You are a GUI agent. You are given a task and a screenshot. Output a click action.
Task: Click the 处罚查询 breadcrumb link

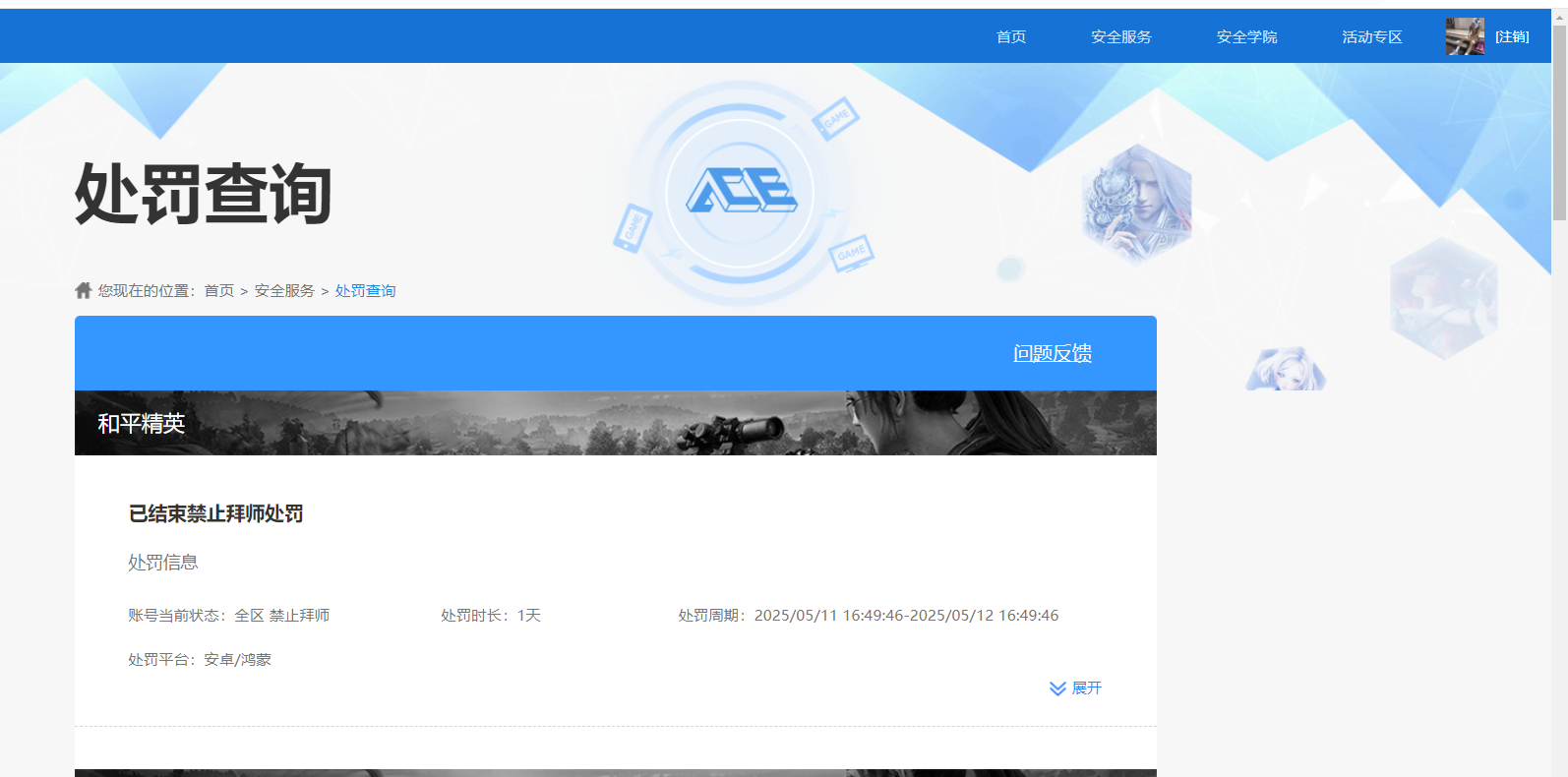[365, 291]
